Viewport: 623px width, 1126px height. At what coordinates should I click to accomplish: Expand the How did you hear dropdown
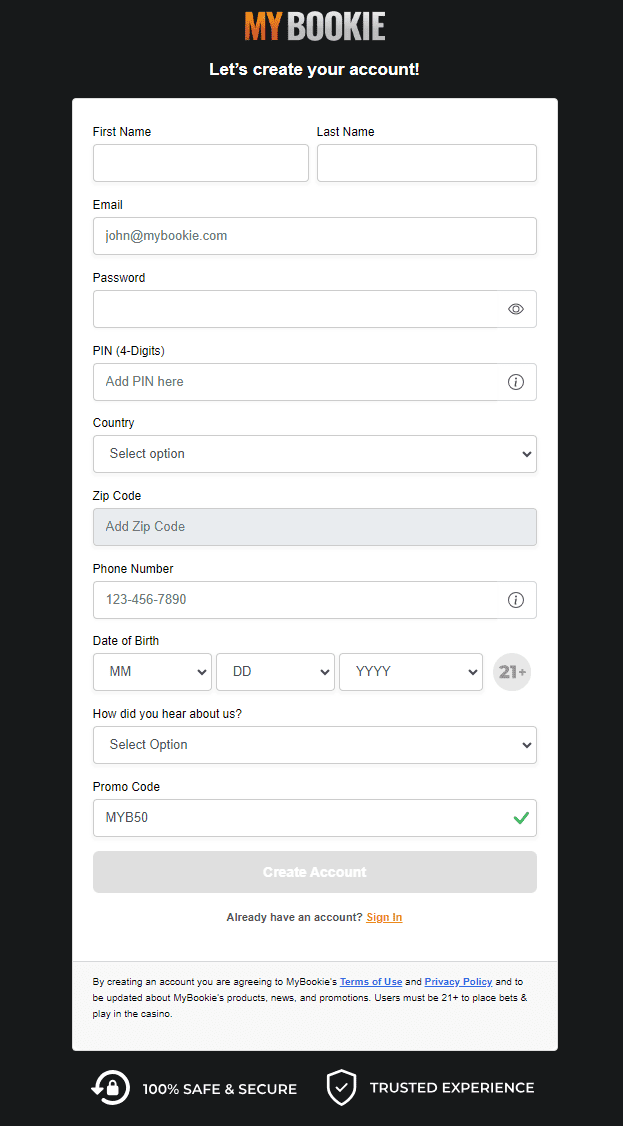[314, 744]
